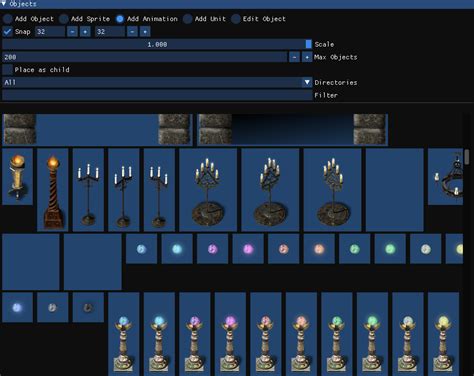Enable the Place as child checkbox

tap(7, 70)
